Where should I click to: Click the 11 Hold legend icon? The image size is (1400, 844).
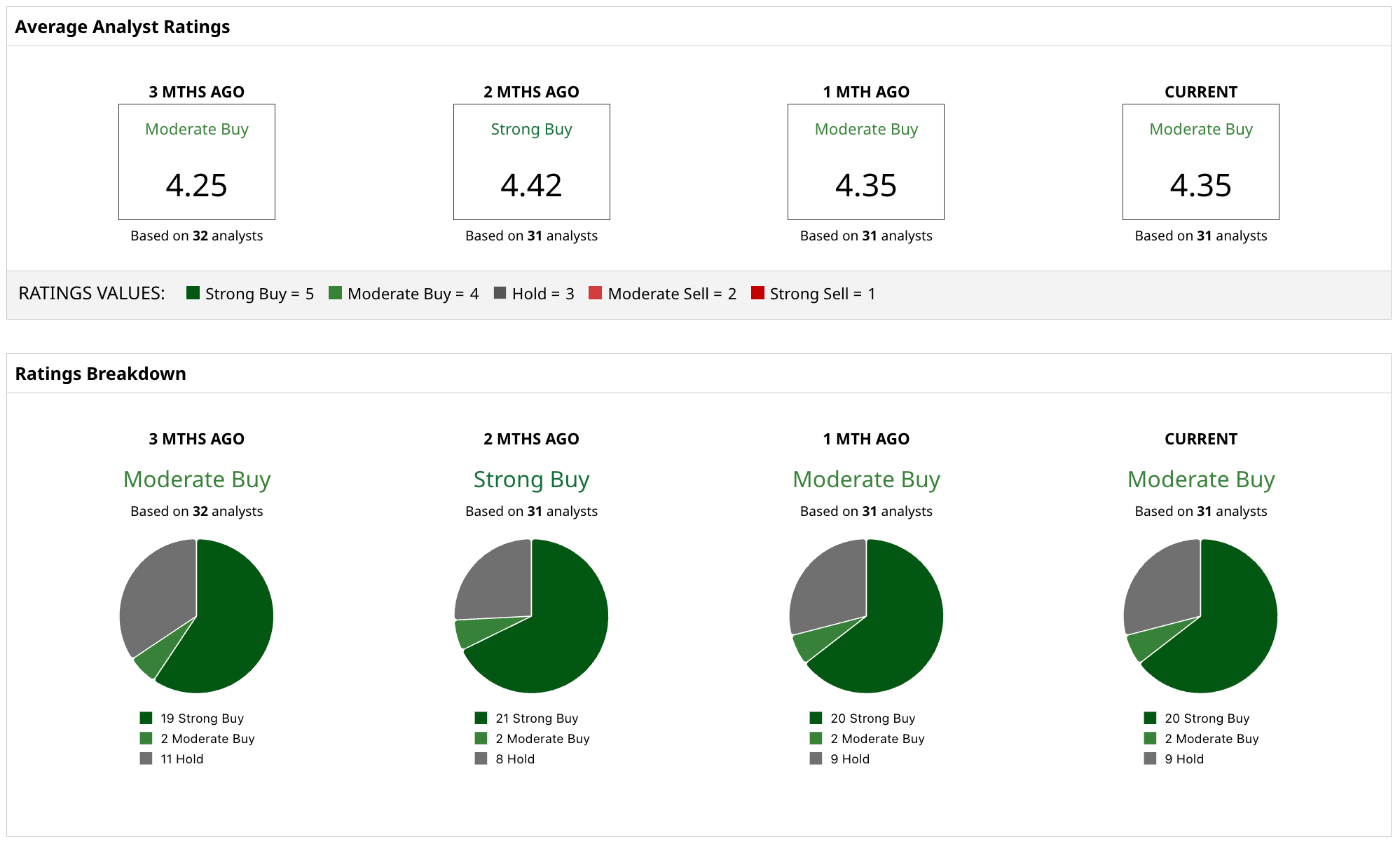pos(146,758)
